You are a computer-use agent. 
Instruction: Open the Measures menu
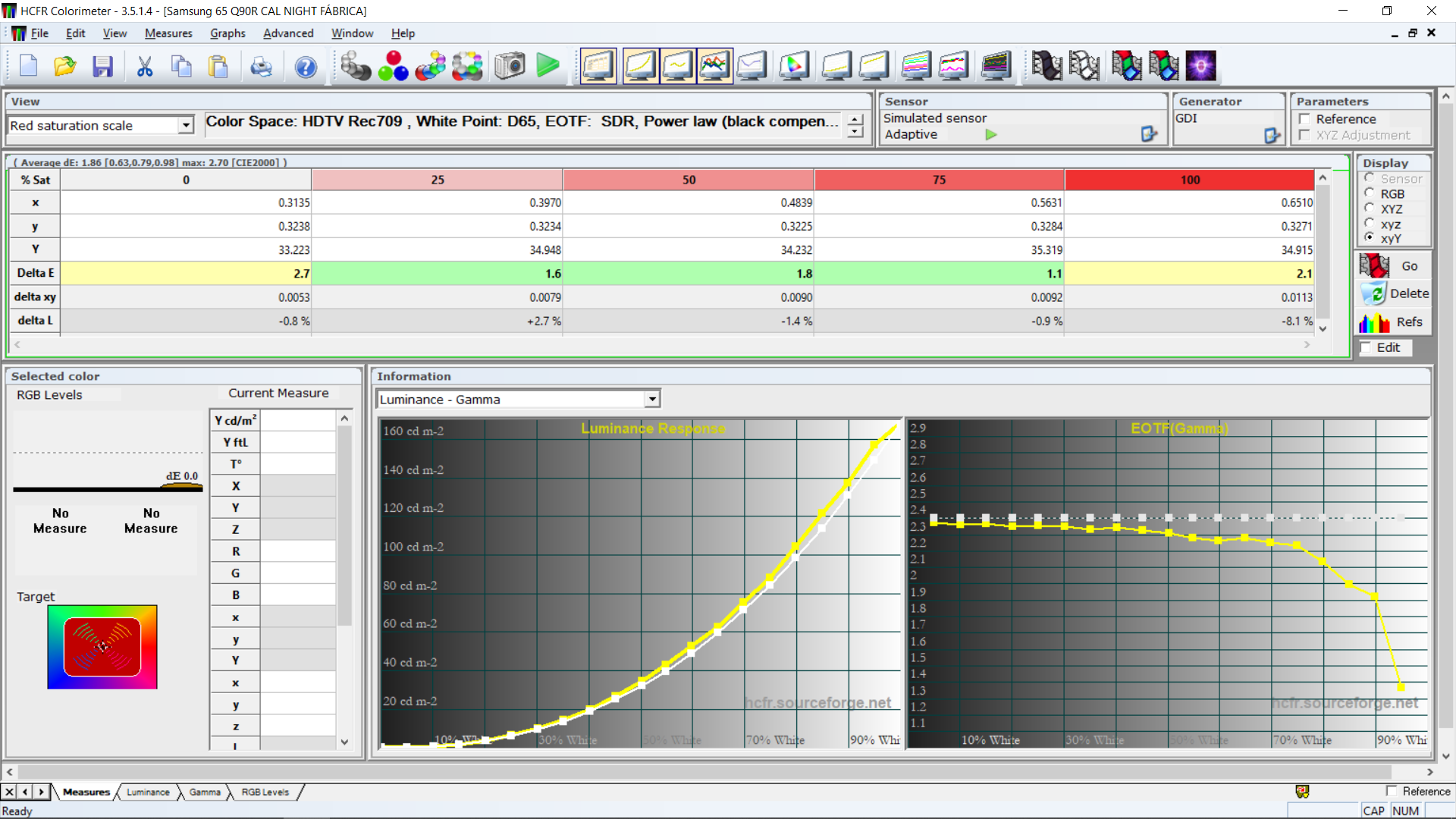(x=168, y=33)
